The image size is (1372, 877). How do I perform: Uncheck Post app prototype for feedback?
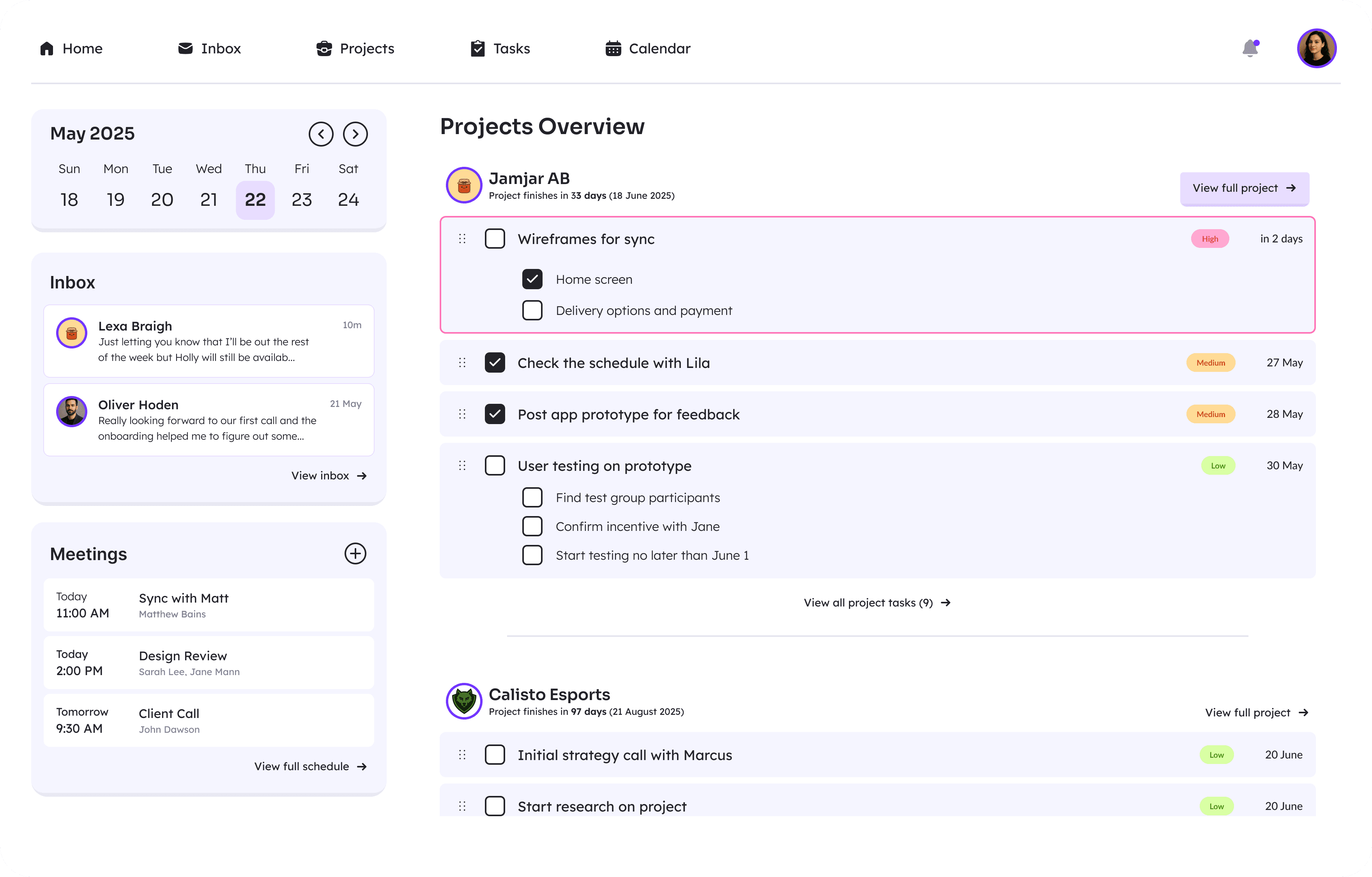click(x=495, y=414)
